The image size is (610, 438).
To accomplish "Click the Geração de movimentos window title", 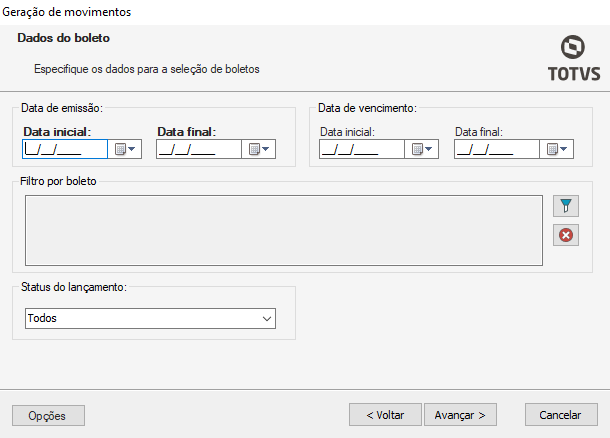I will coord(68,12).
